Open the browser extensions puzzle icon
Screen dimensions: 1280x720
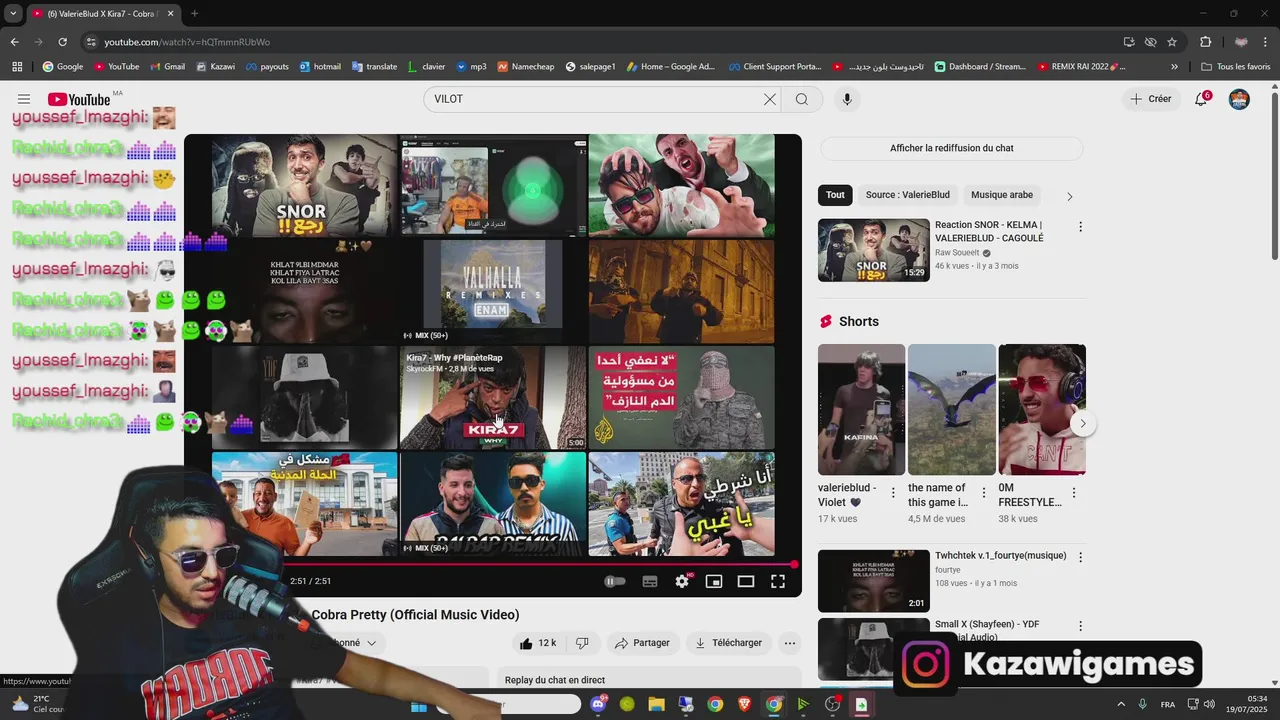coord(1205,42)
